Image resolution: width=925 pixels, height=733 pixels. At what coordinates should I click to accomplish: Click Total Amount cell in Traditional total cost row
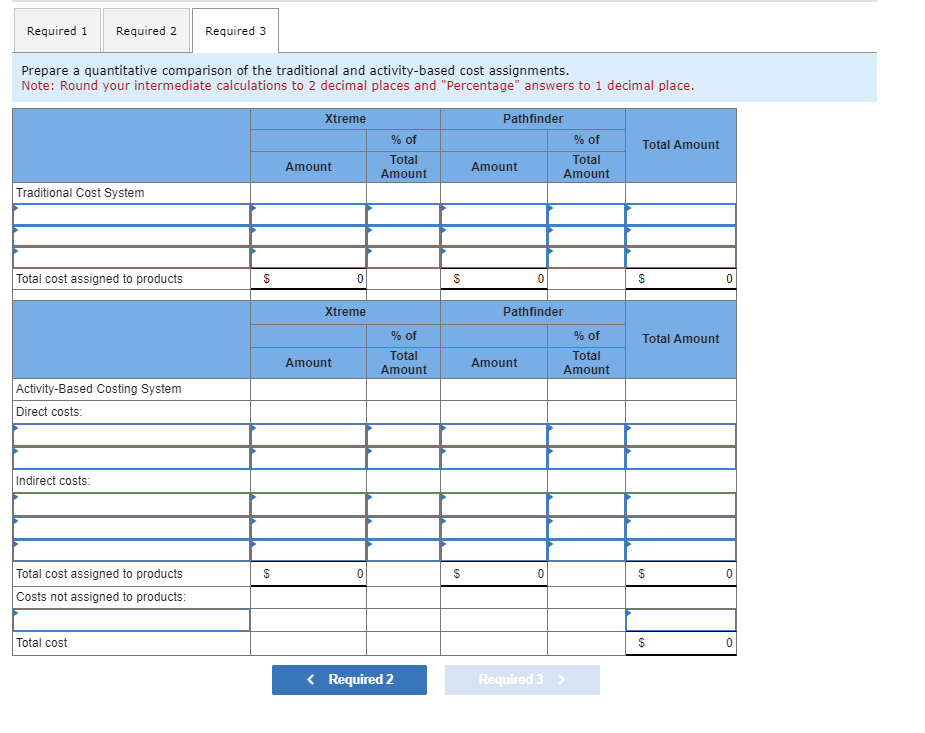[x=681, y=278]
